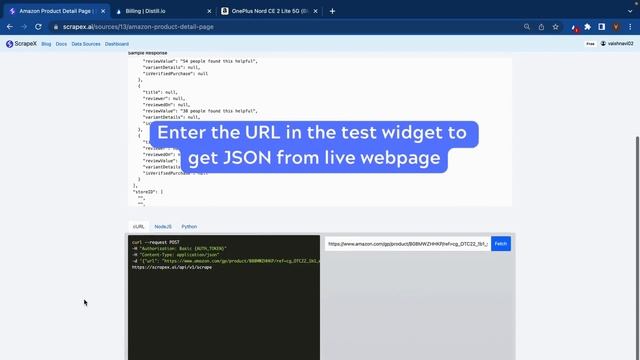Open the Blog link in the navbar

(46, 44)
